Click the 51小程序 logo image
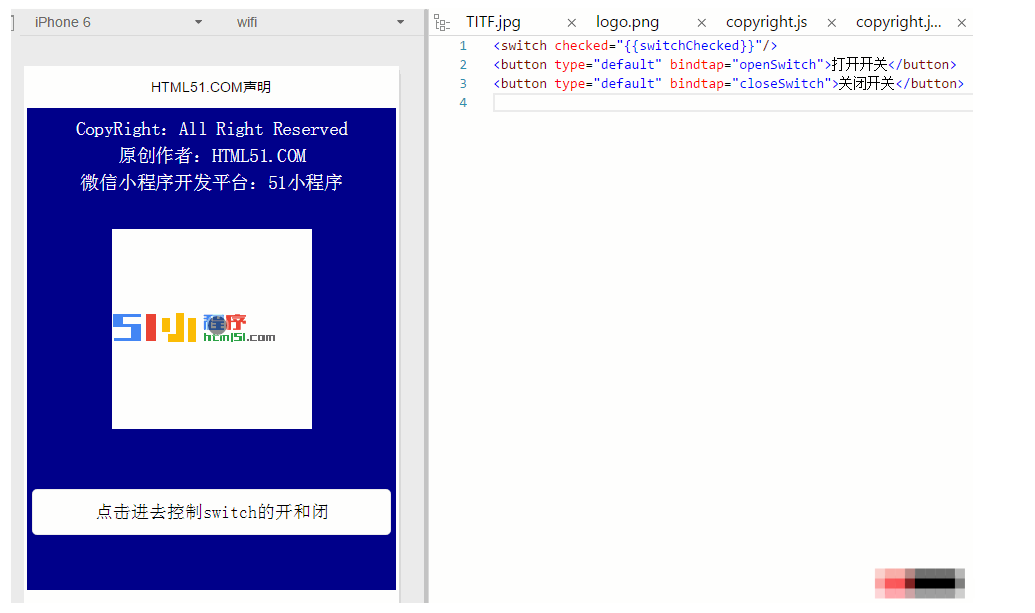This screenshot has width=1035, height=613. (x=212, y=329)
